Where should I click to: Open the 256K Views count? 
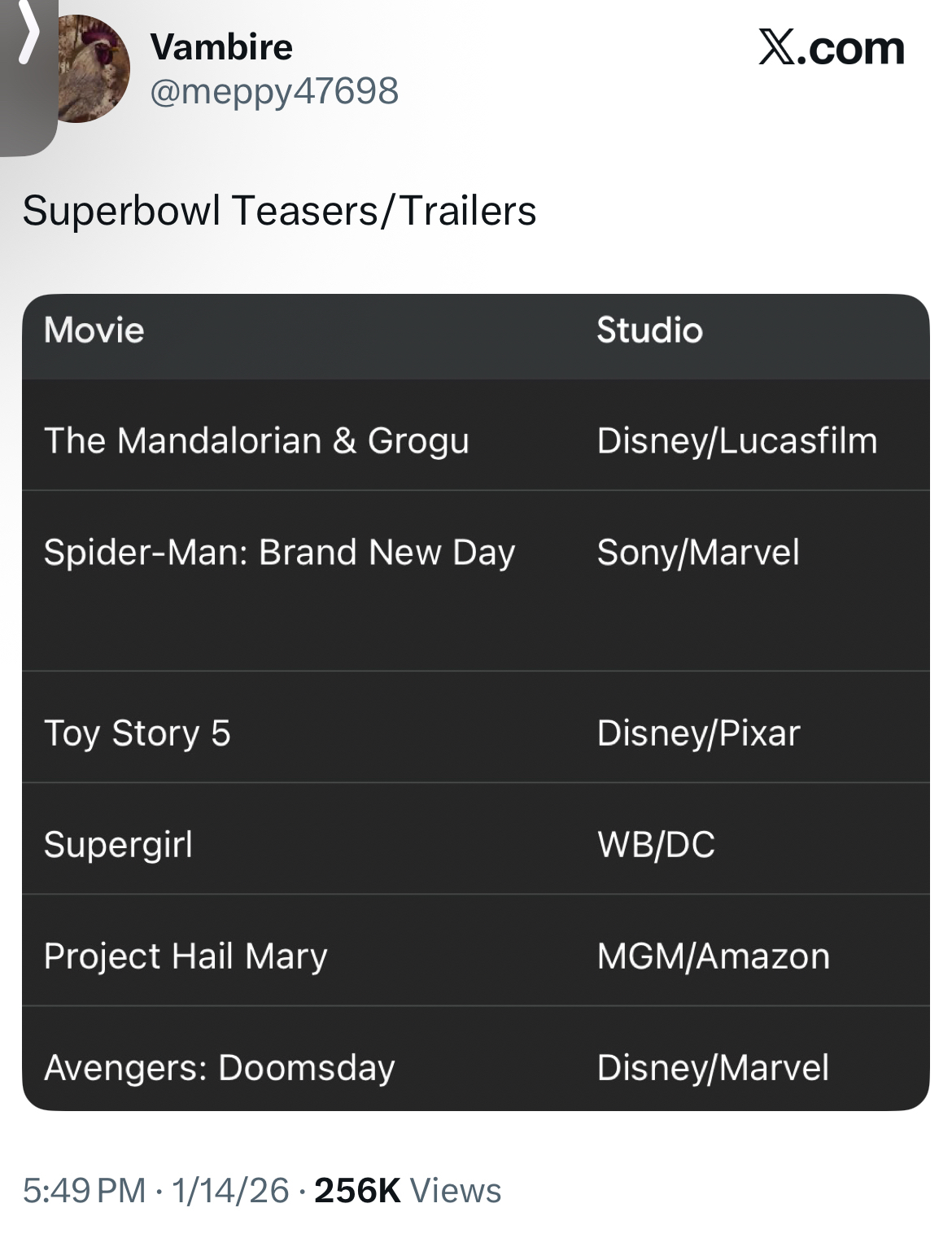click(x=408, y=1191)
